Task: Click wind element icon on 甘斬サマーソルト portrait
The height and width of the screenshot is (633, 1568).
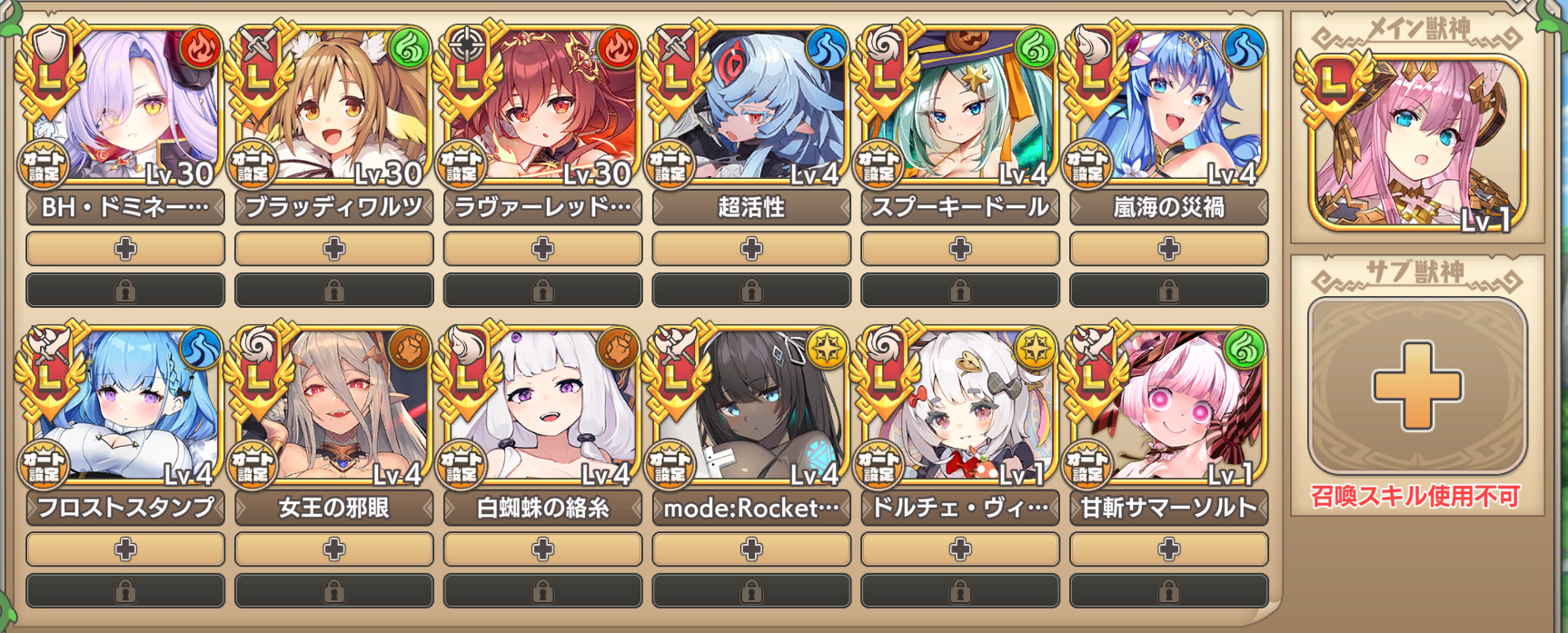Action: (1245, 349)
